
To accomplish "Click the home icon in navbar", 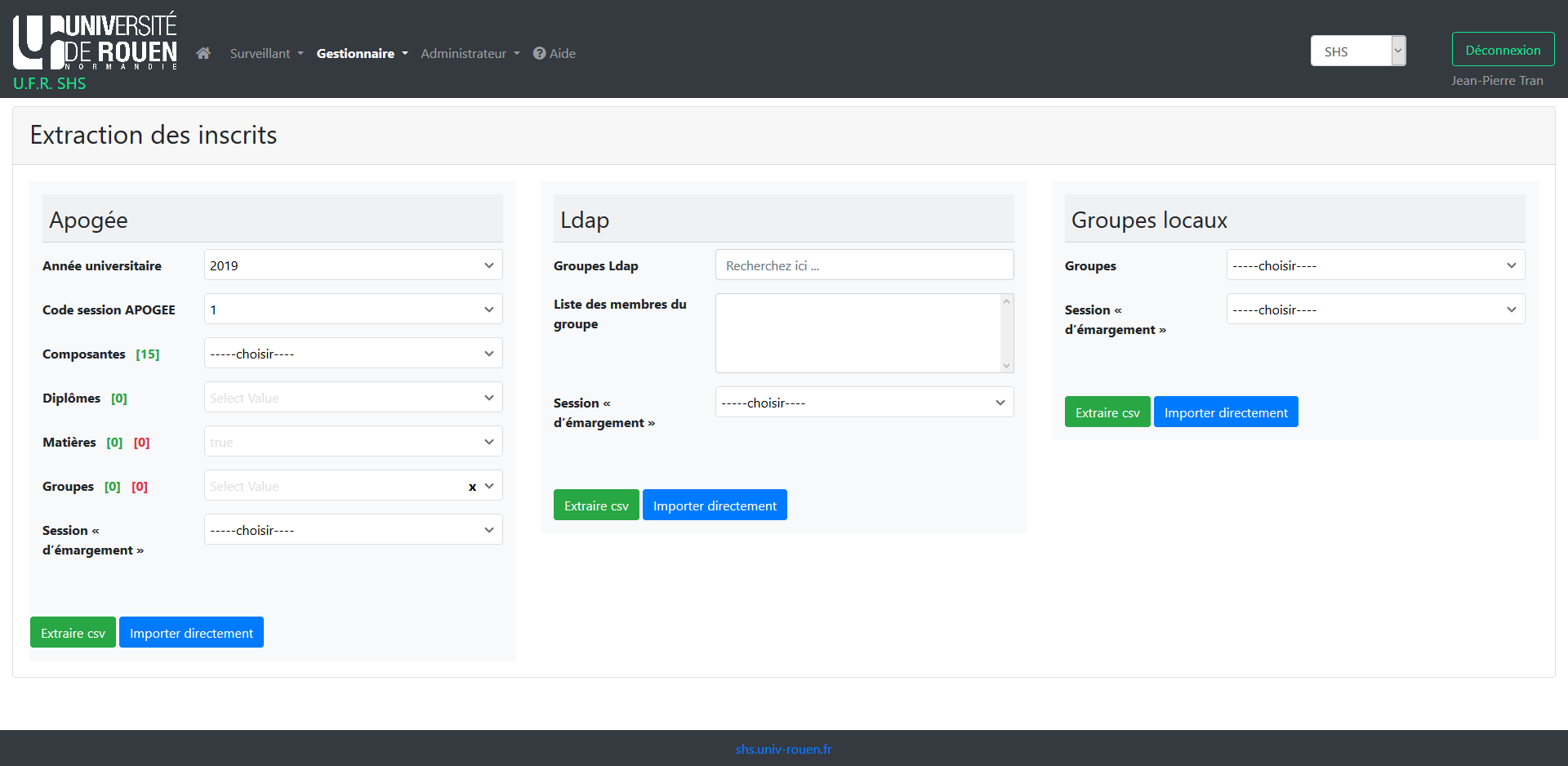I will (x=203, y=53).
